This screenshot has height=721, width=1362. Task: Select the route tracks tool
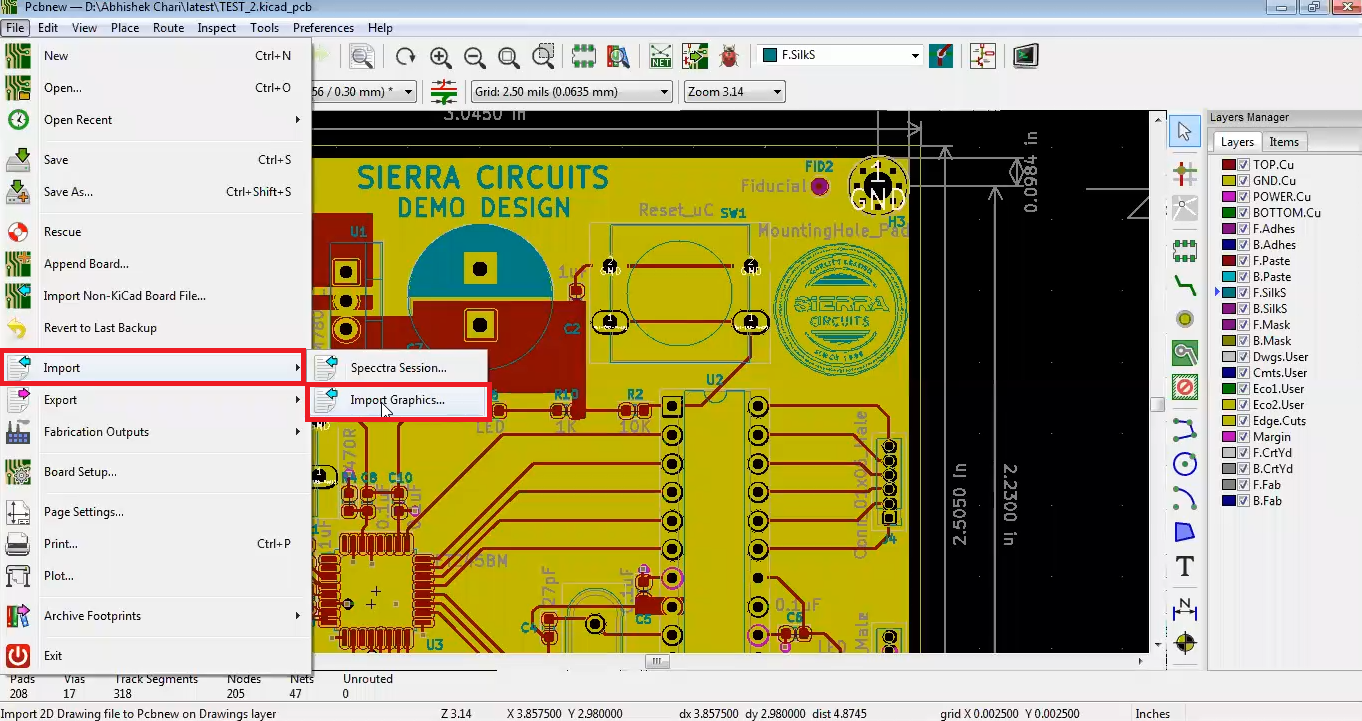(x=1185, y=284)
